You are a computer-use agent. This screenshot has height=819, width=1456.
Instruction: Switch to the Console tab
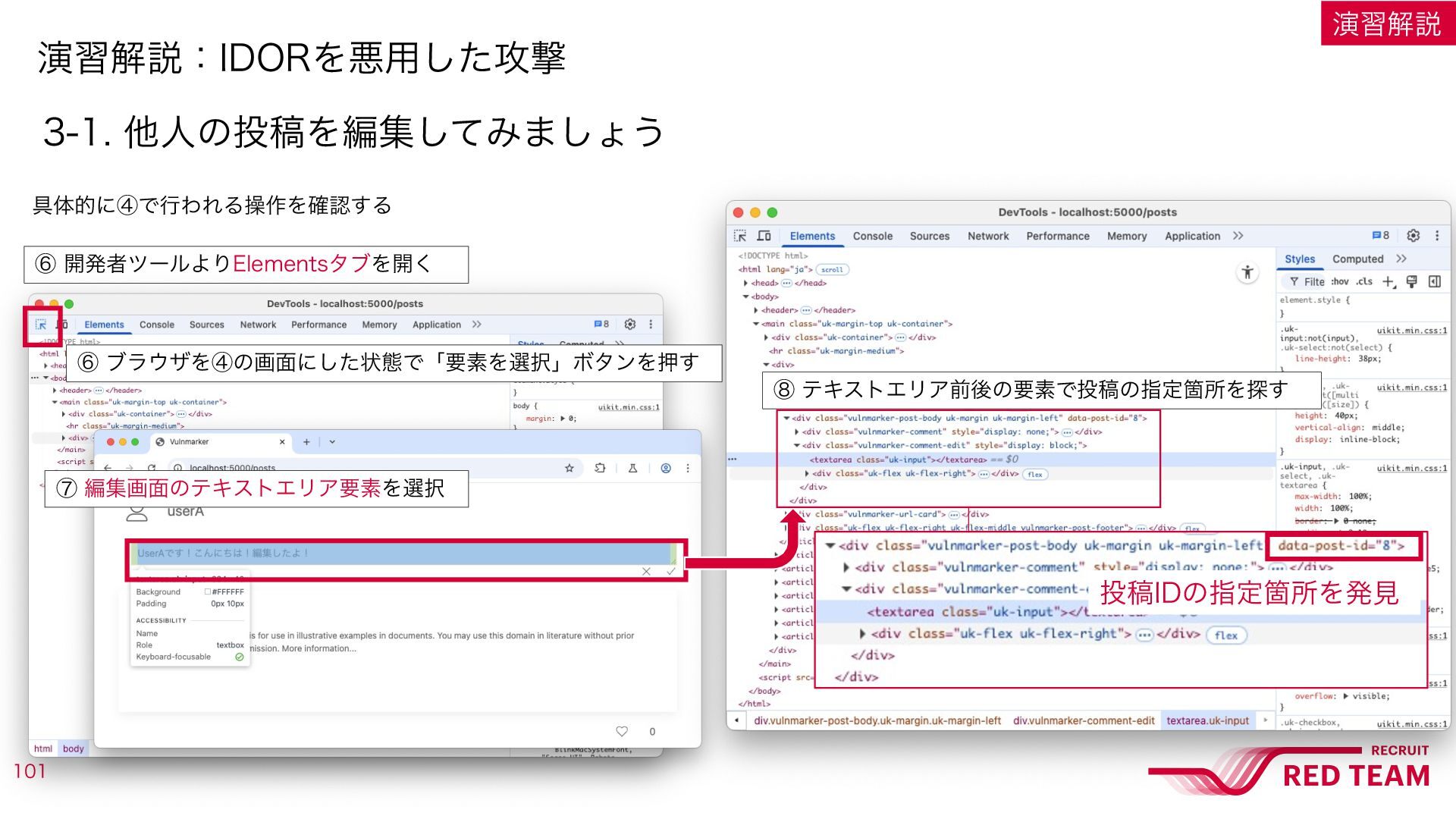(873, 236)
